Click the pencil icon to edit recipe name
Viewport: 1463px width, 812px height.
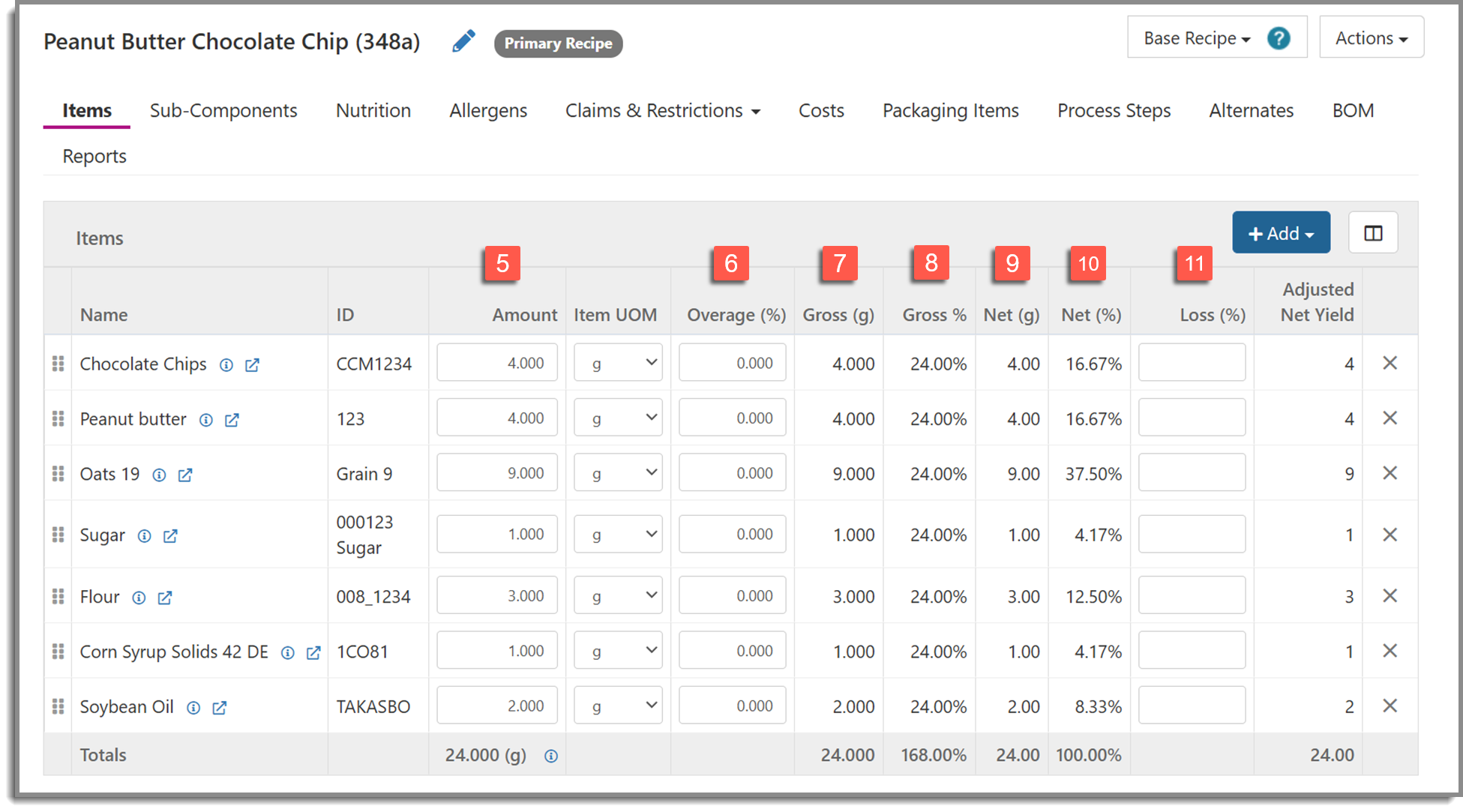point(463,41)
